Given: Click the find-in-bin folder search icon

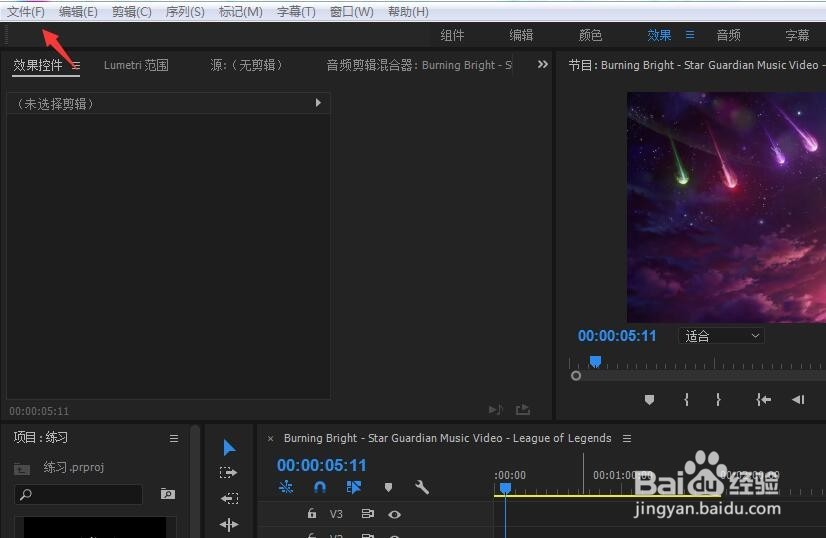Looking at the screenshot, I should click(168, 494).
